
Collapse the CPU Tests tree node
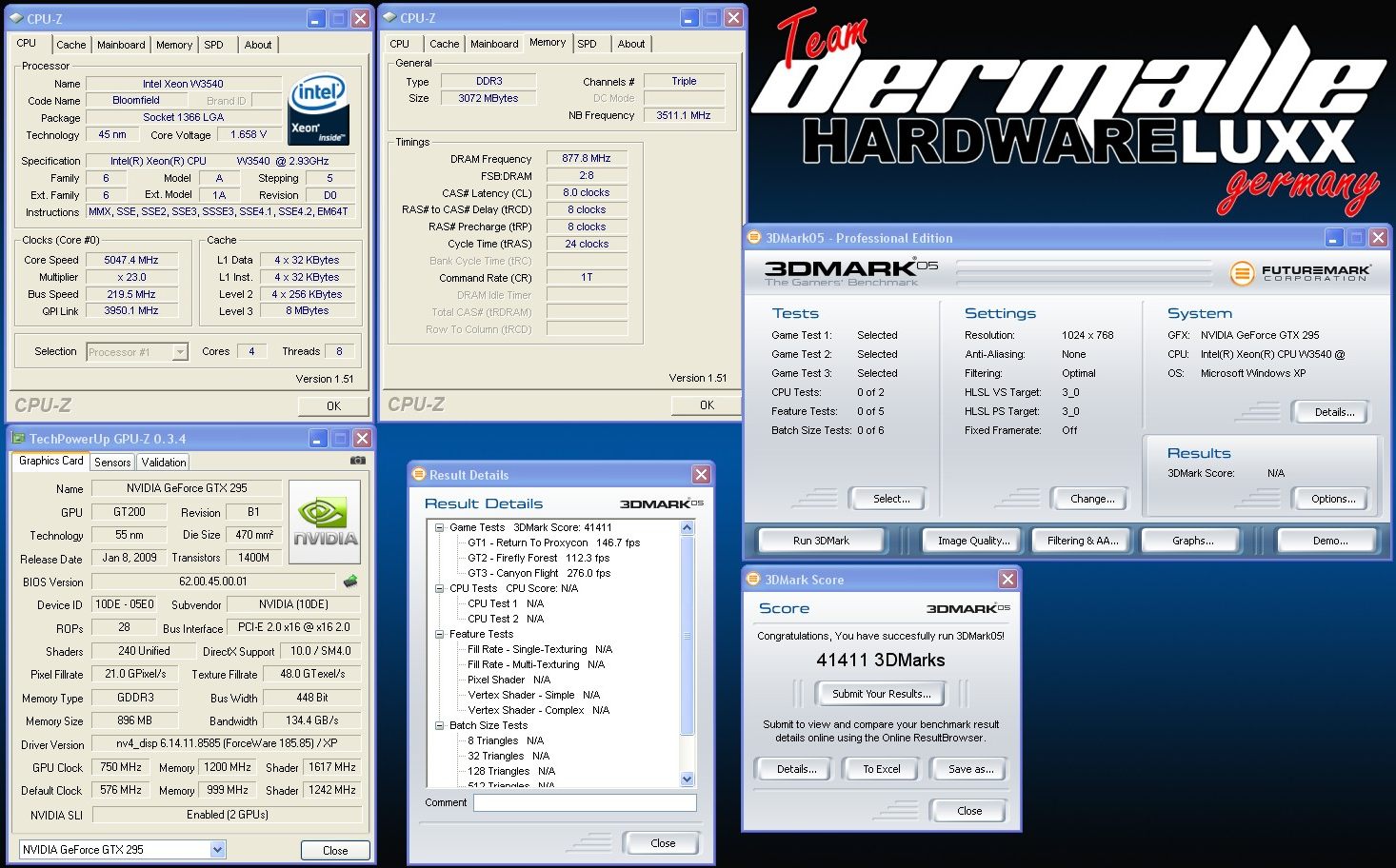[x=440, y=588]
